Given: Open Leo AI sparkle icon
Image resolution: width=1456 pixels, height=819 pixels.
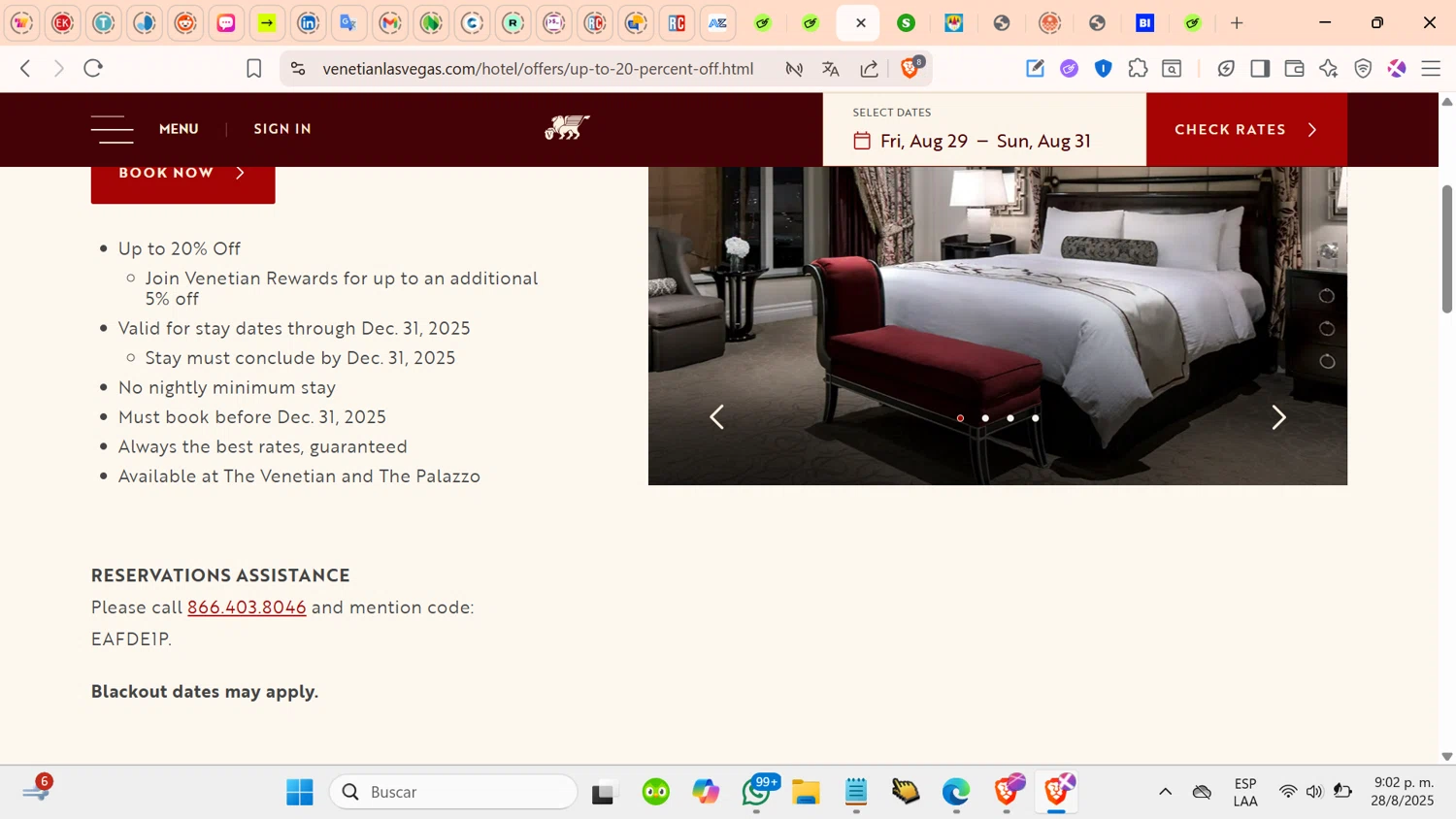Looking at the screenshot, I should point(1329,68).
